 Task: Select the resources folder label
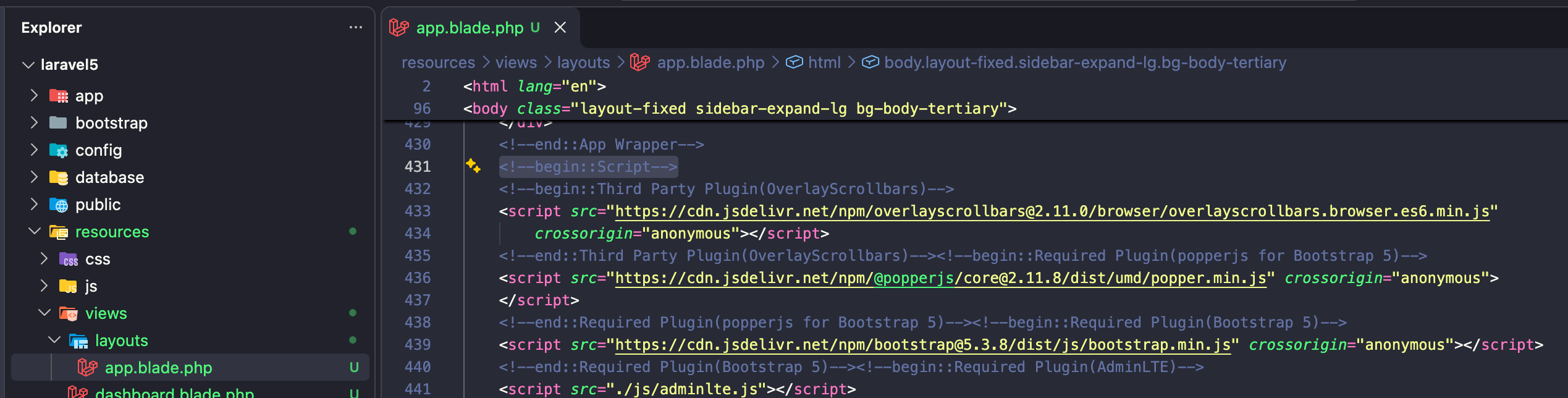click(112, 232)
